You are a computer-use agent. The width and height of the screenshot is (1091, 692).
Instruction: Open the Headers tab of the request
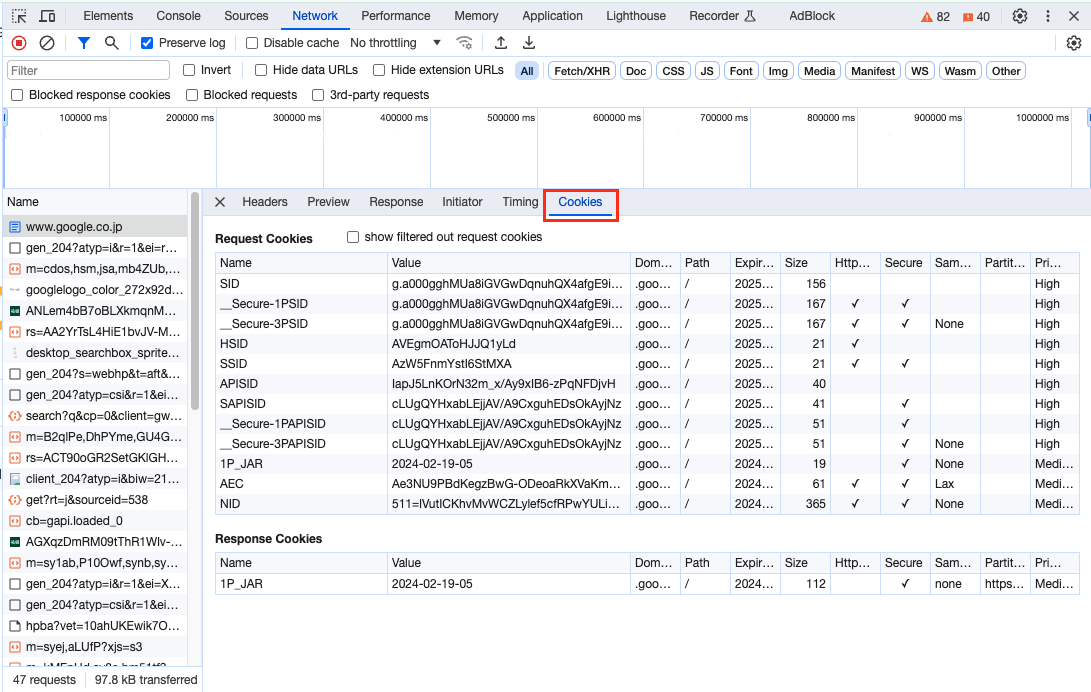(x=265, y=202)
